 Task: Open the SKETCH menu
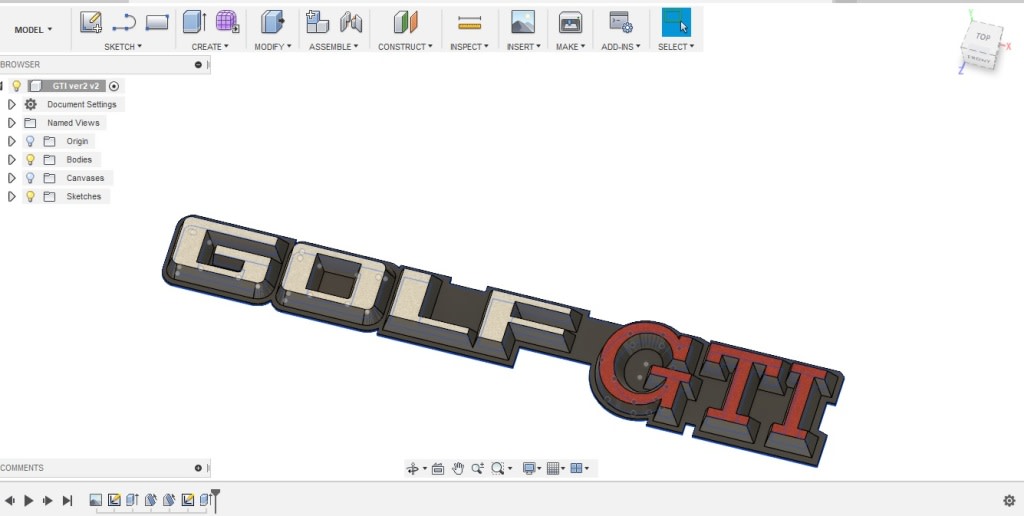tap(123, 47)
